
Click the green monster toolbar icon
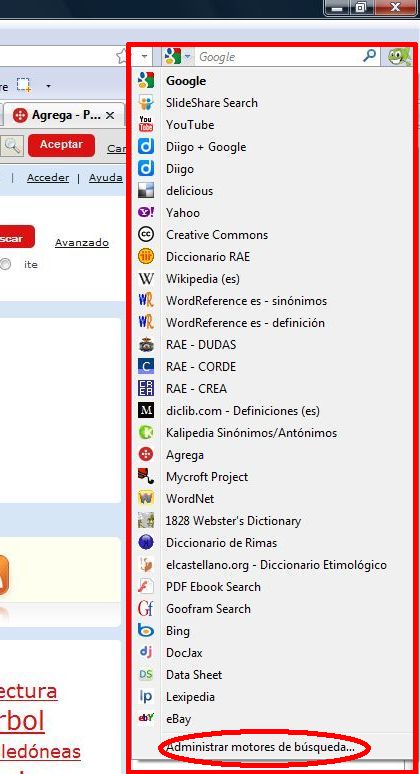399,57
